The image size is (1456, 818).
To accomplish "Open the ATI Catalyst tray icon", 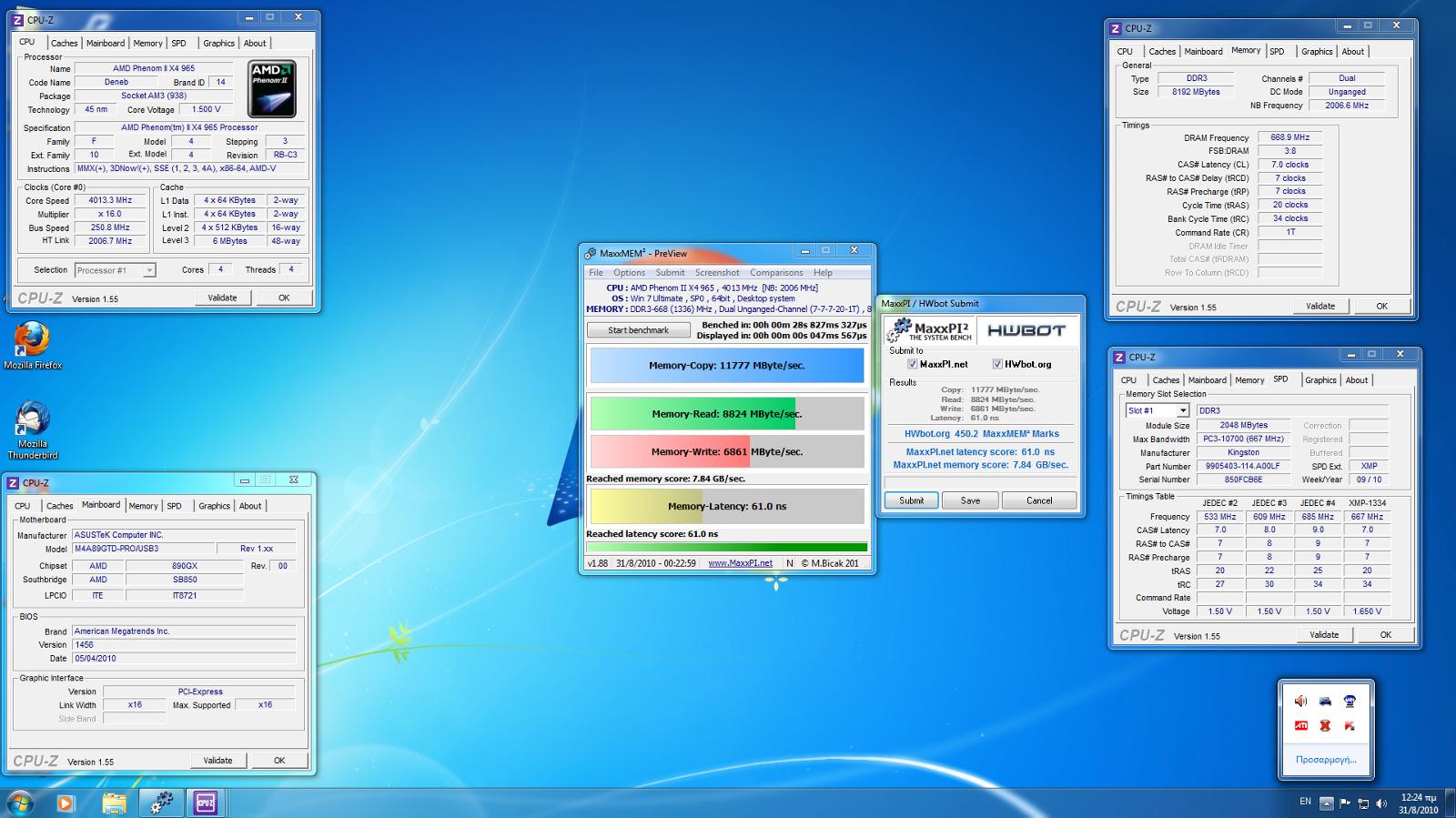I will click(x=1300, y=725).
